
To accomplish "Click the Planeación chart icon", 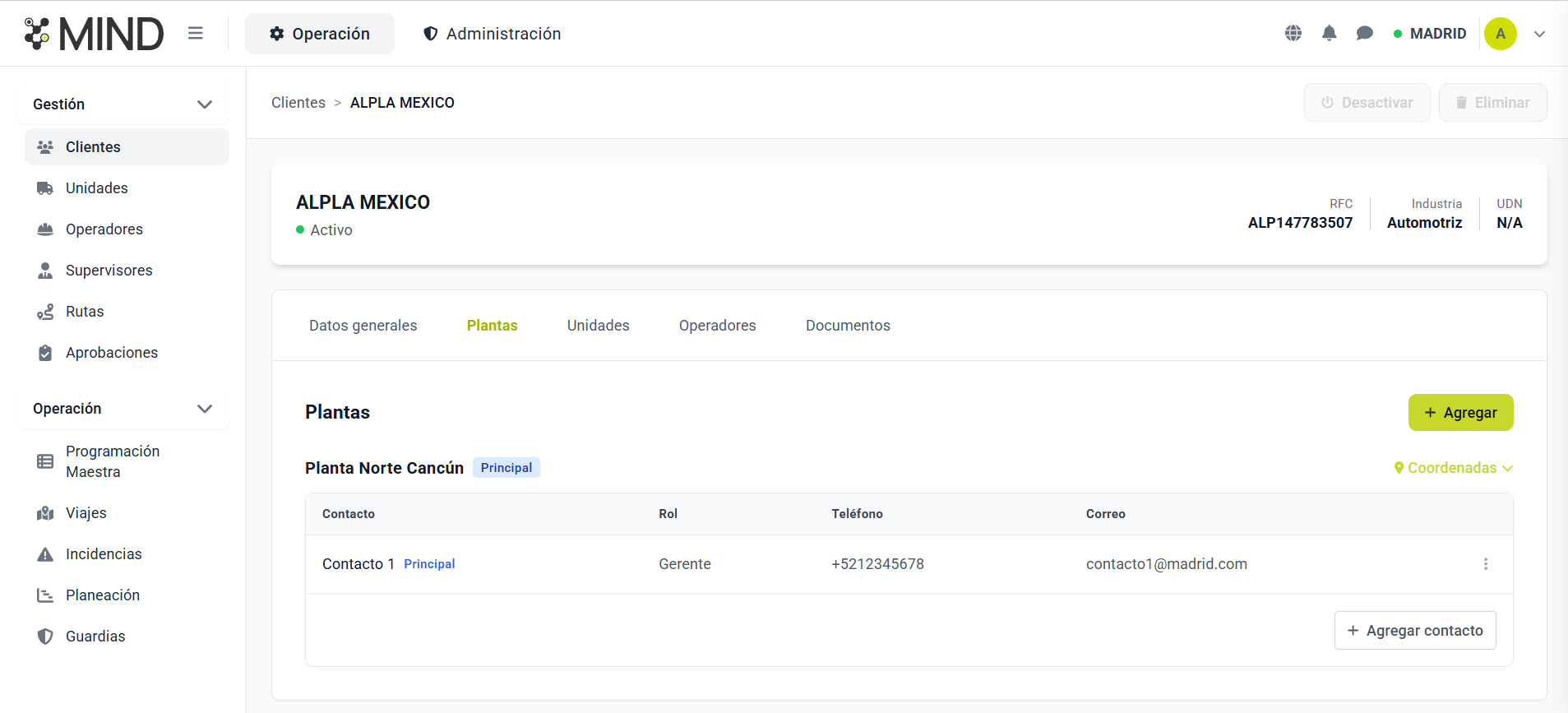I will (x=45, y=595).
